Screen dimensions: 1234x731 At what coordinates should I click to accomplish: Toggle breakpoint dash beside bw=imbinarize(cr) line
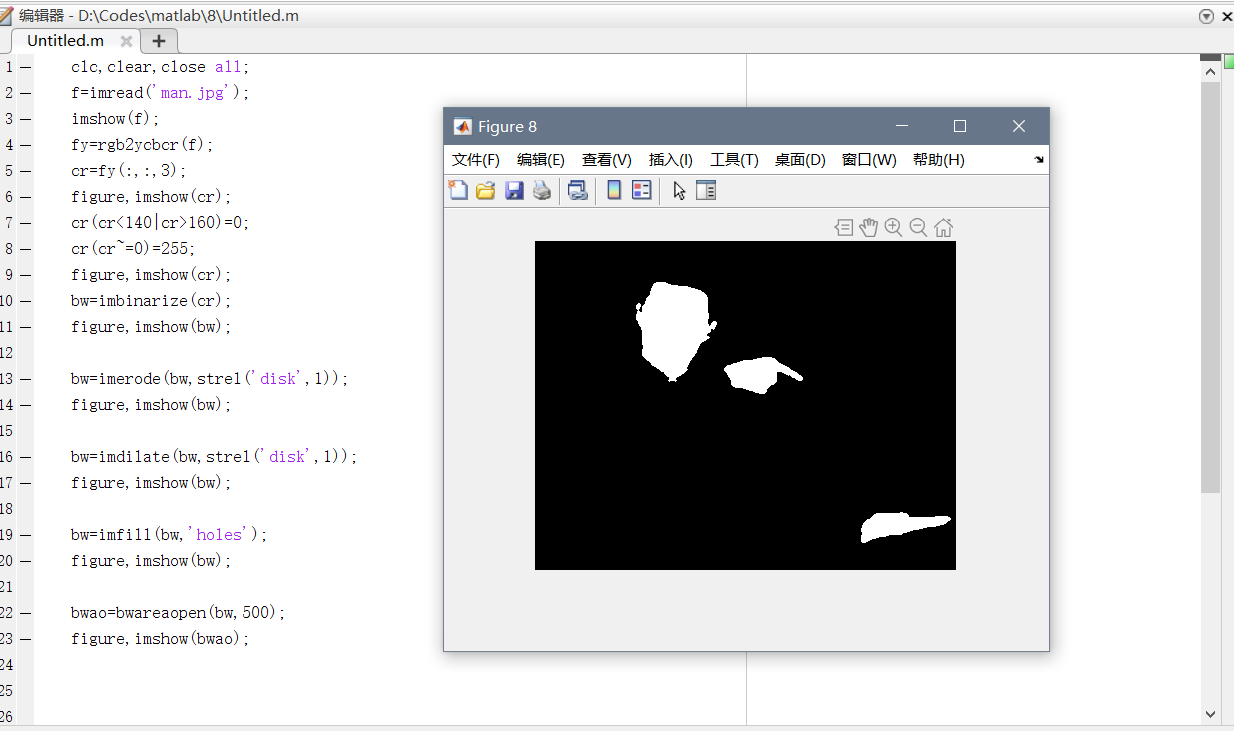25,301
